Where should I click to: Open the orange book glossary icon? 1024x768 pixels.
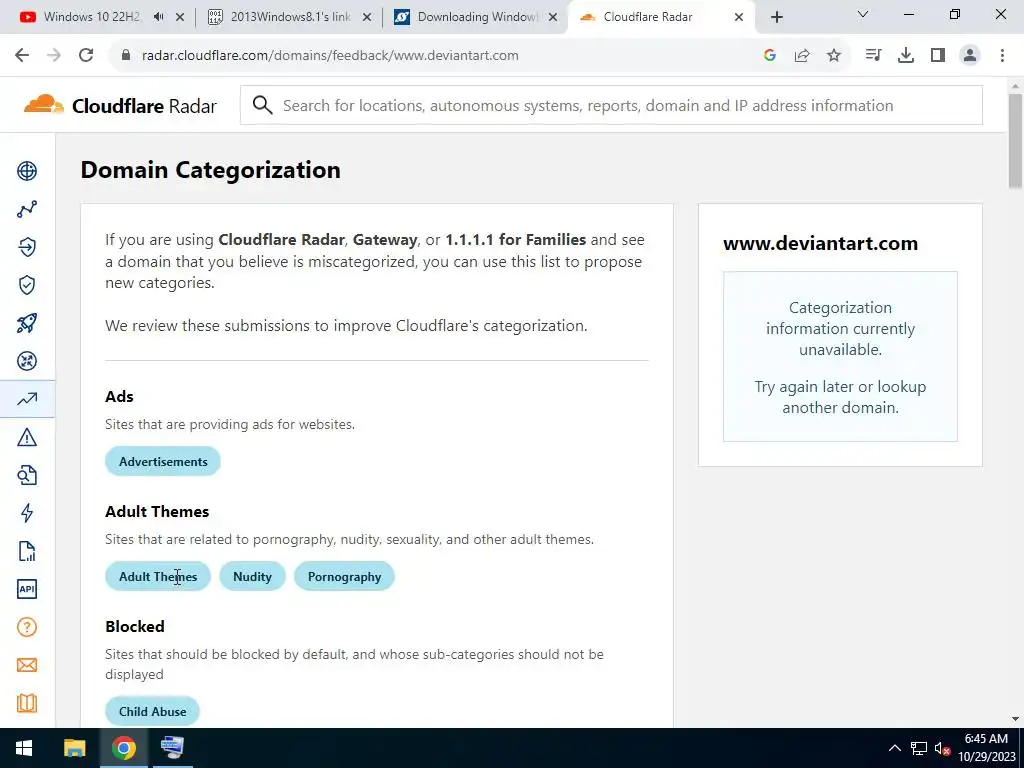click(x=27, y=703)
